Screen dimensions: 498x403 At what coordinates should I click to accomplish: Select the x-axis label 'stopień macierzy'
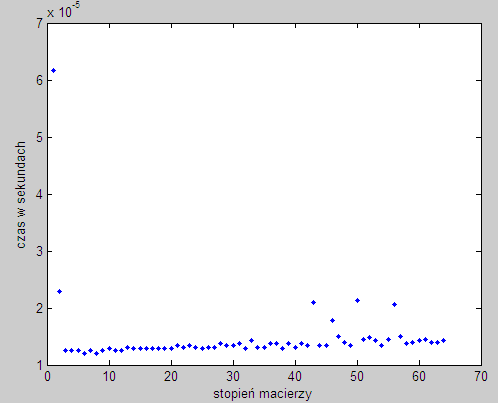point(262,394)
